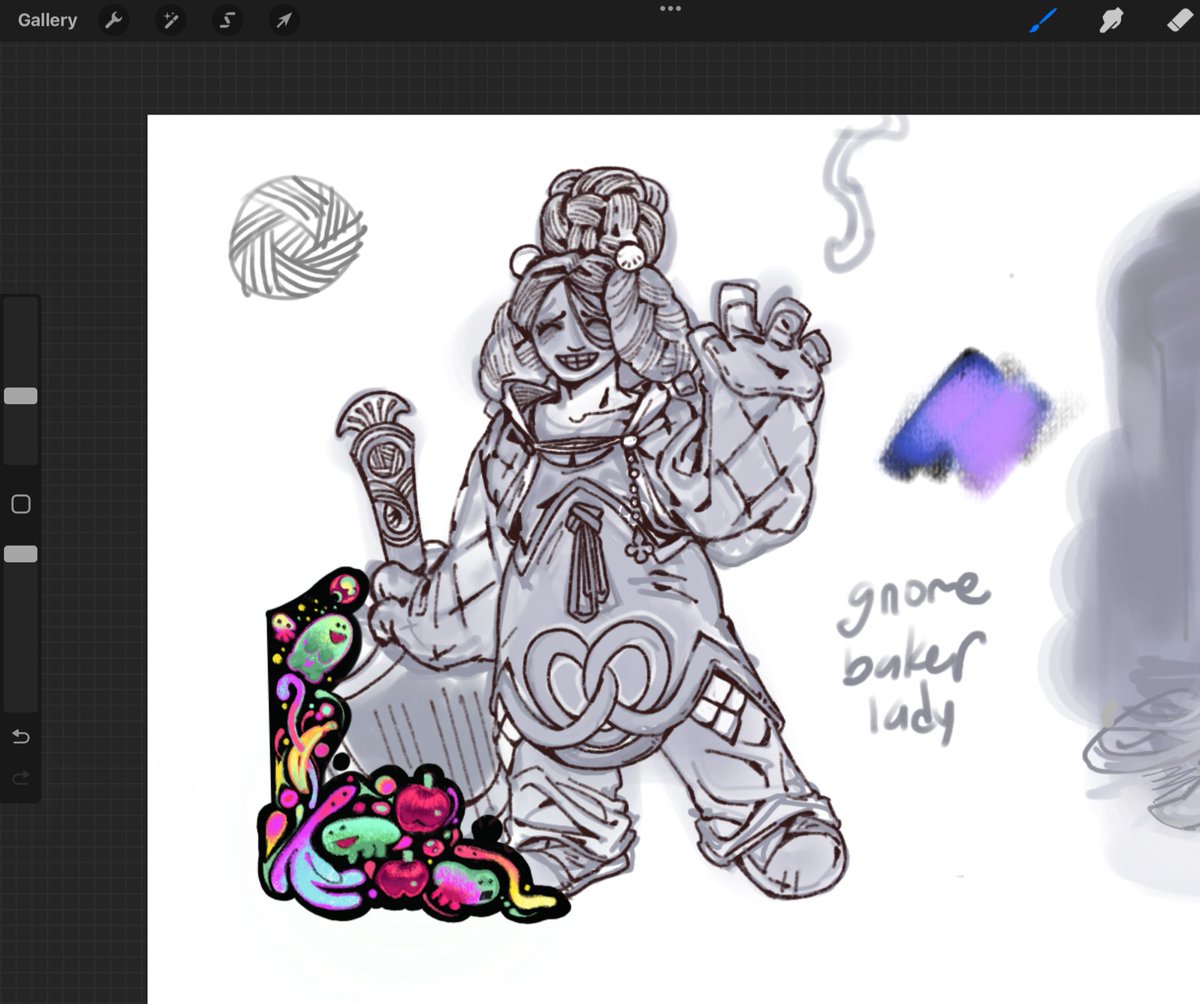
Task: Open the Adjustments magic wand menu
Action: [x=170, y=20]
